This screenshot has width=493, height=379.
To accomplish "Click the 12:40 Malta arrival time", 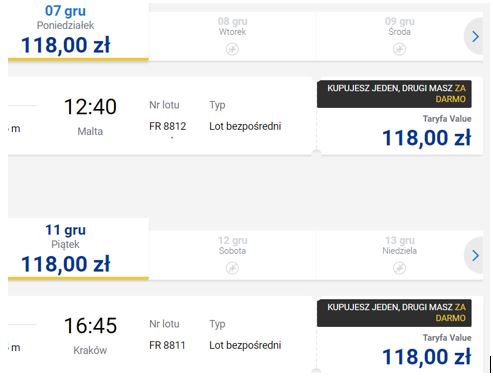I will pos(90,107).
